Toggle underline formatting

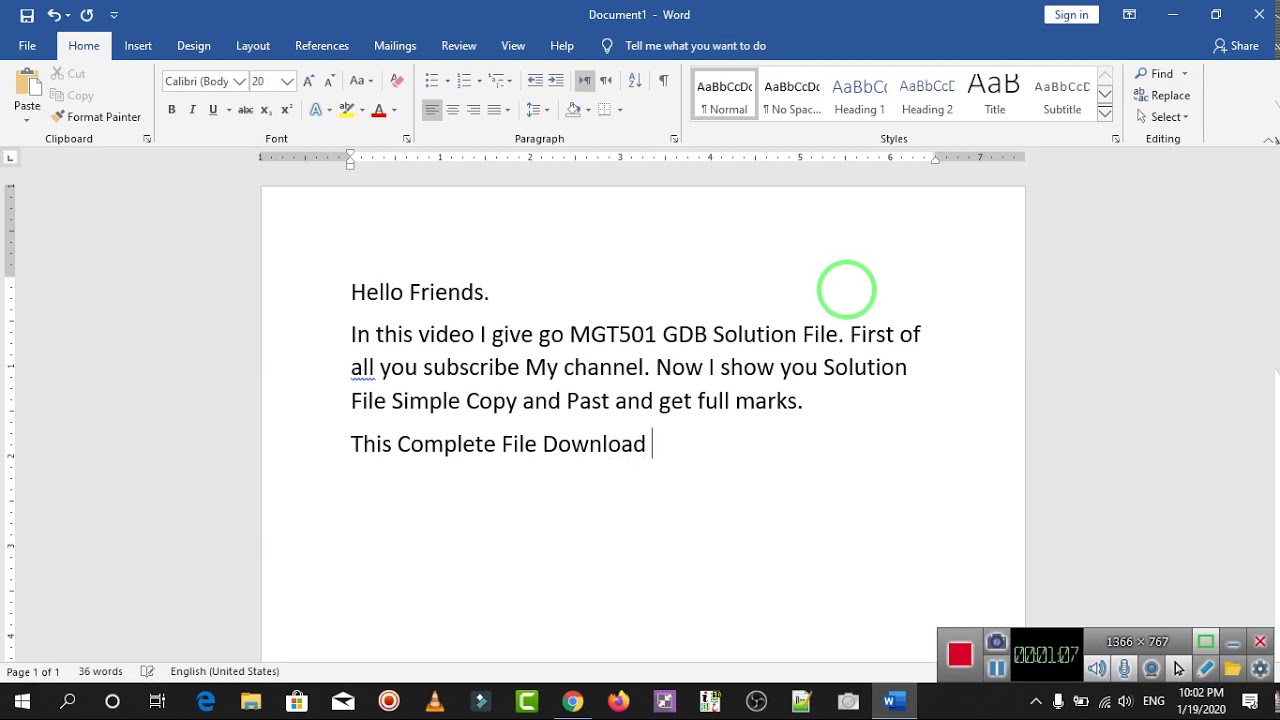[213, 110]
